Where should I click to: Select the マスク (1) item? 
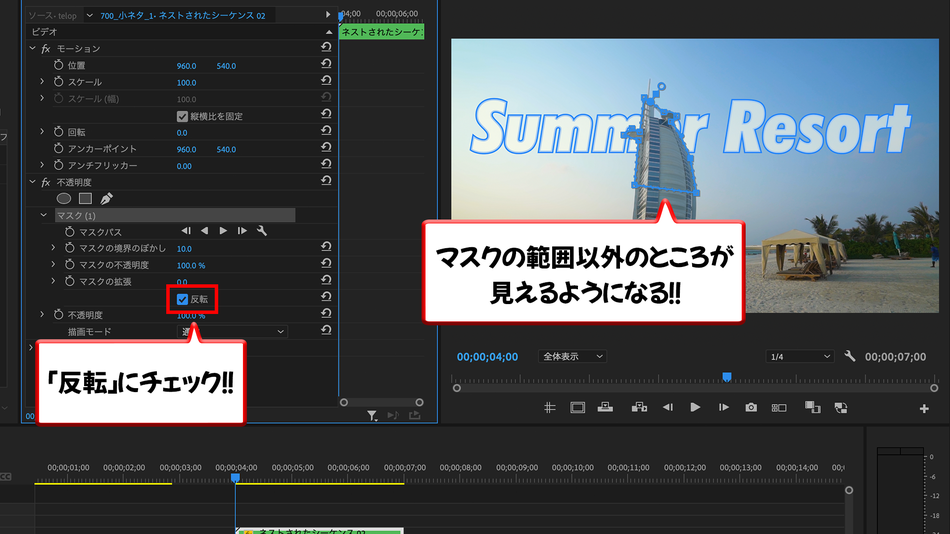pyautogui.click(x=175, y=215)
